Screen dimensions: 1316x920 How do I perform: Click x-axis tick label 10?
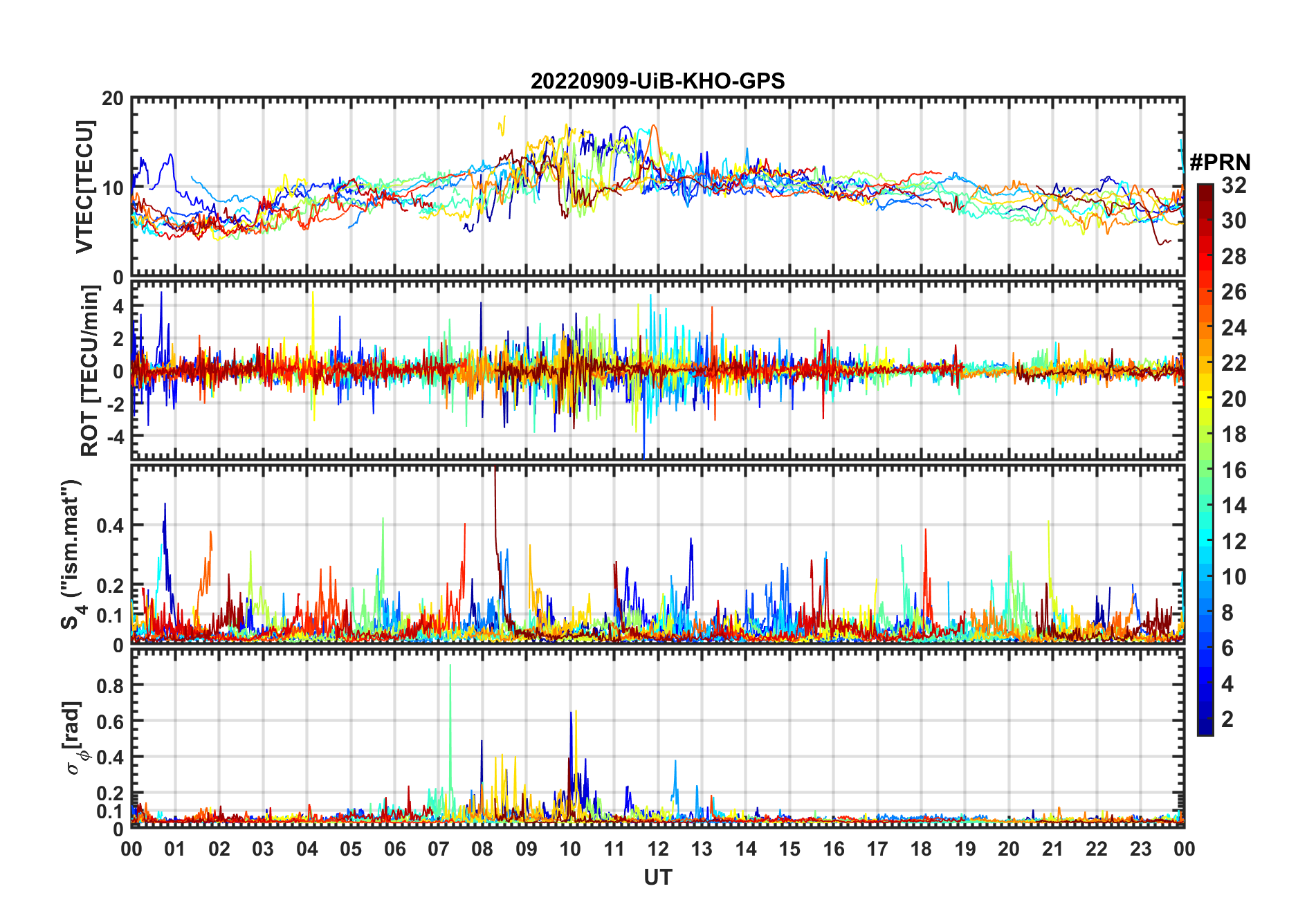(570, 849)
